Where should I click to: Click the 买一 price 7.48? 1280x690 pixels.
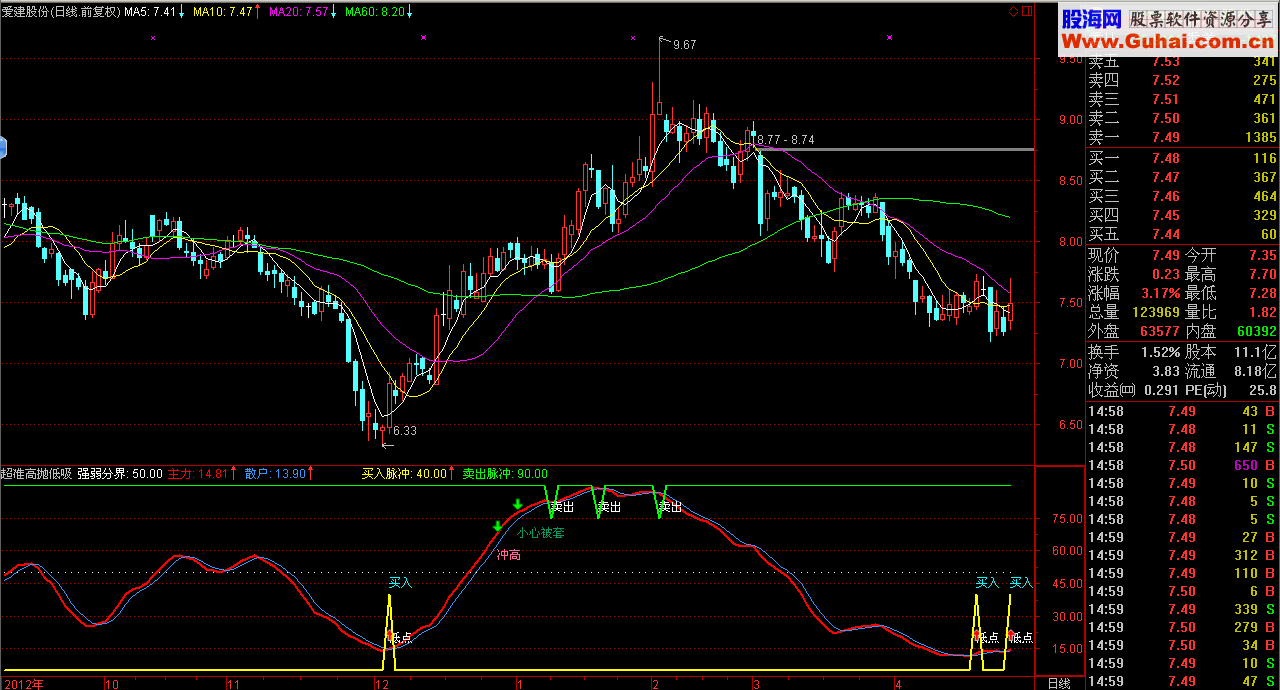[x=1165, y=158]
